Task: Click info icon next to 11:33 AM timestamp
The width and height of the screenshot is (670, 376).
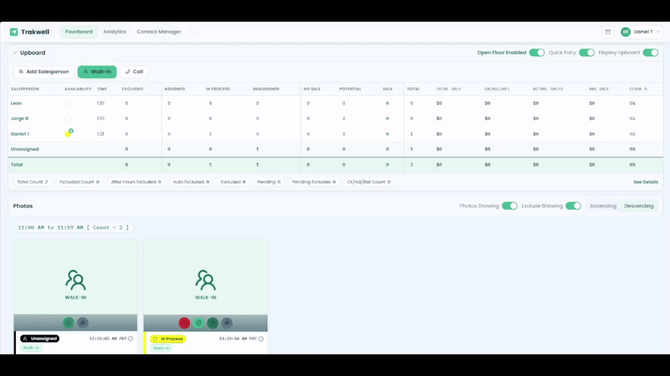Action: click(131, 338)
